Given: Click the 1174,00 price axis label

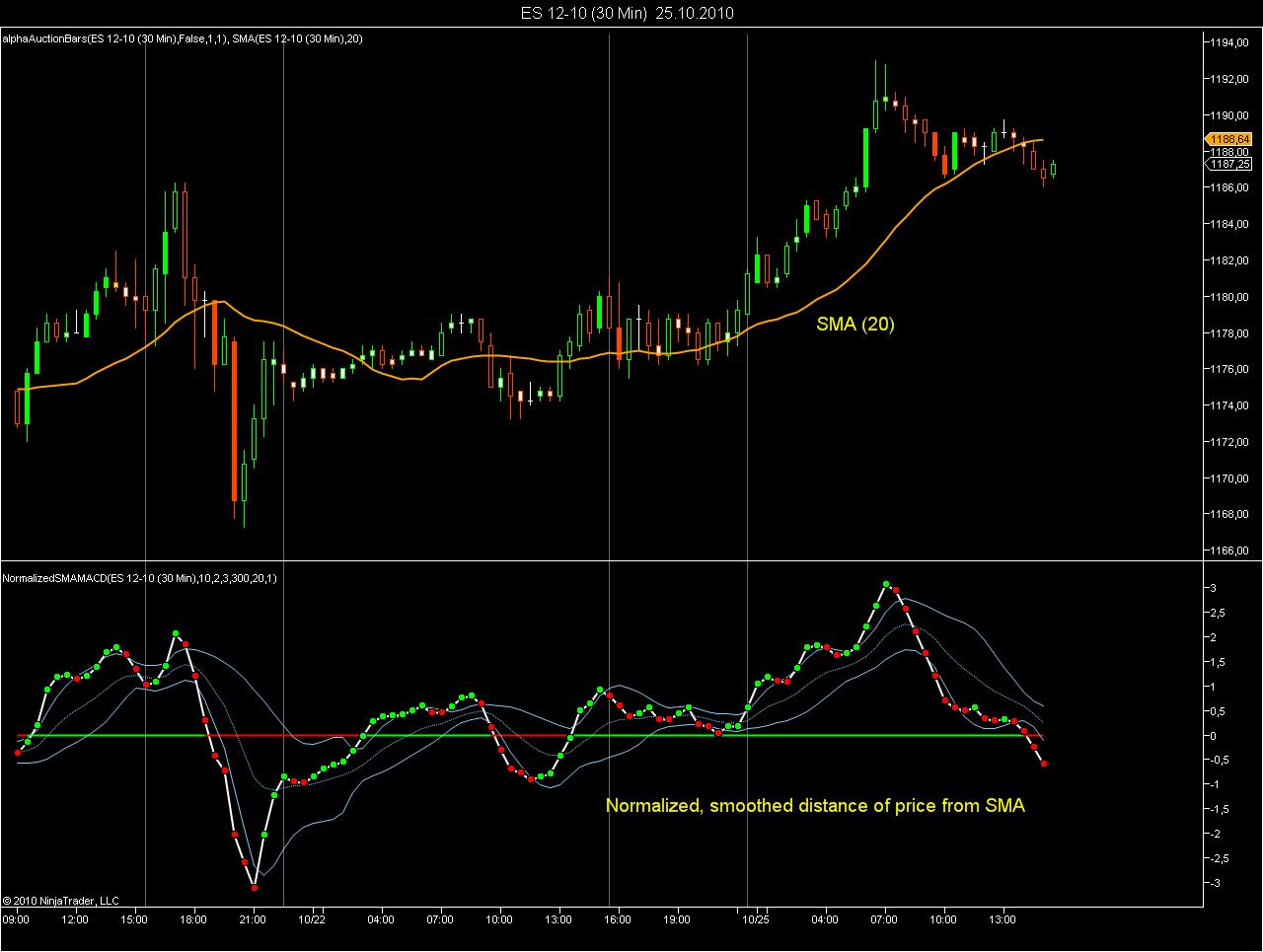Looking at the screenshot, I should pos(1230,405).
